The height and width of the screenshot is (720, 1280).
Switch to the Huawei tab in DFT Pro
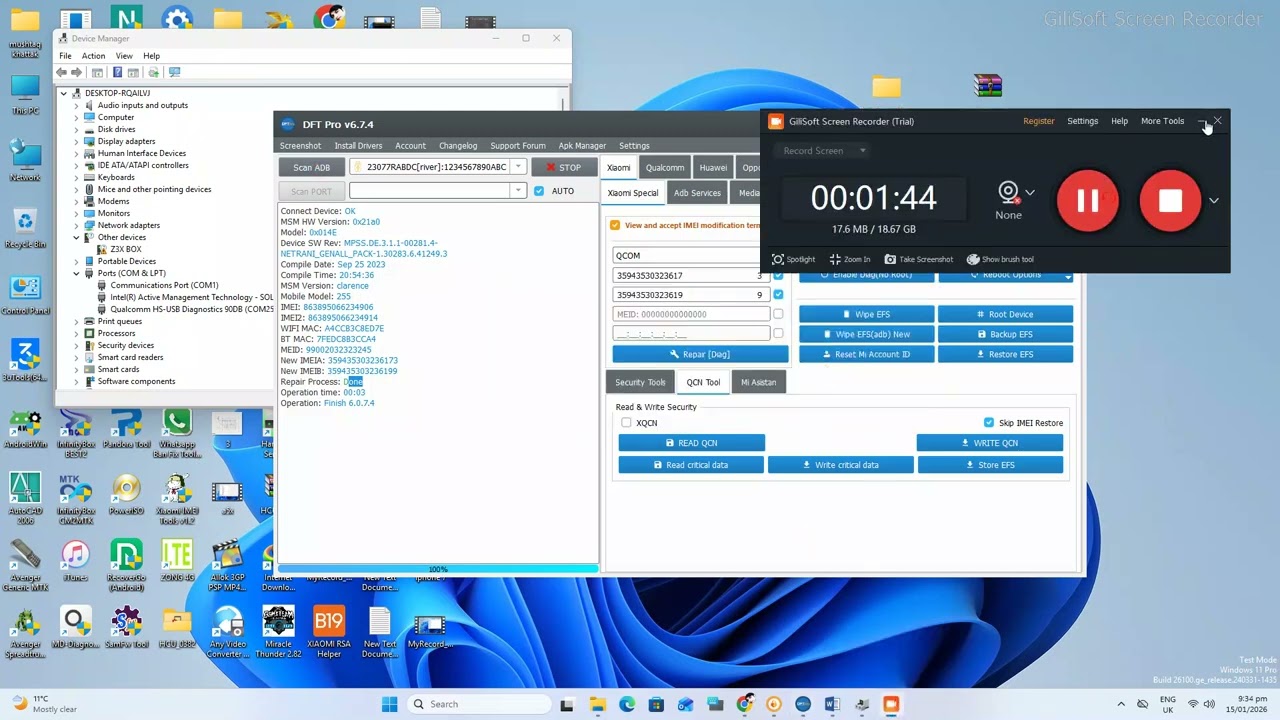(713, 167)
